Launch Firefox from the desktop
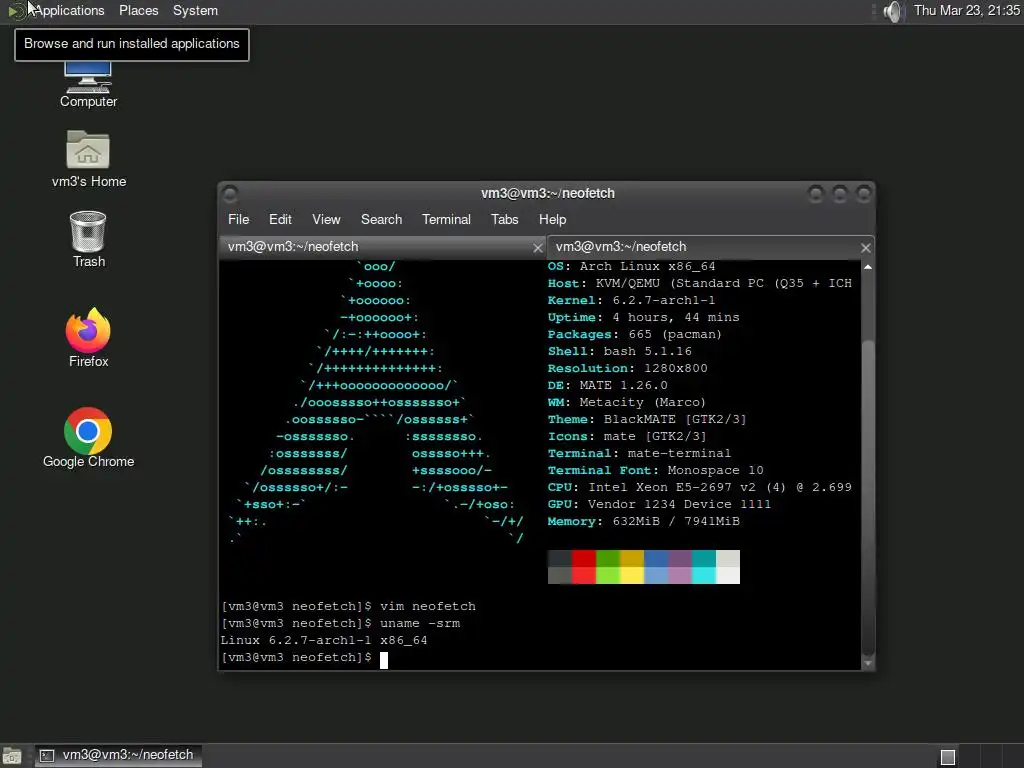This screenshot has height=768, width=1024. point(88,338)
